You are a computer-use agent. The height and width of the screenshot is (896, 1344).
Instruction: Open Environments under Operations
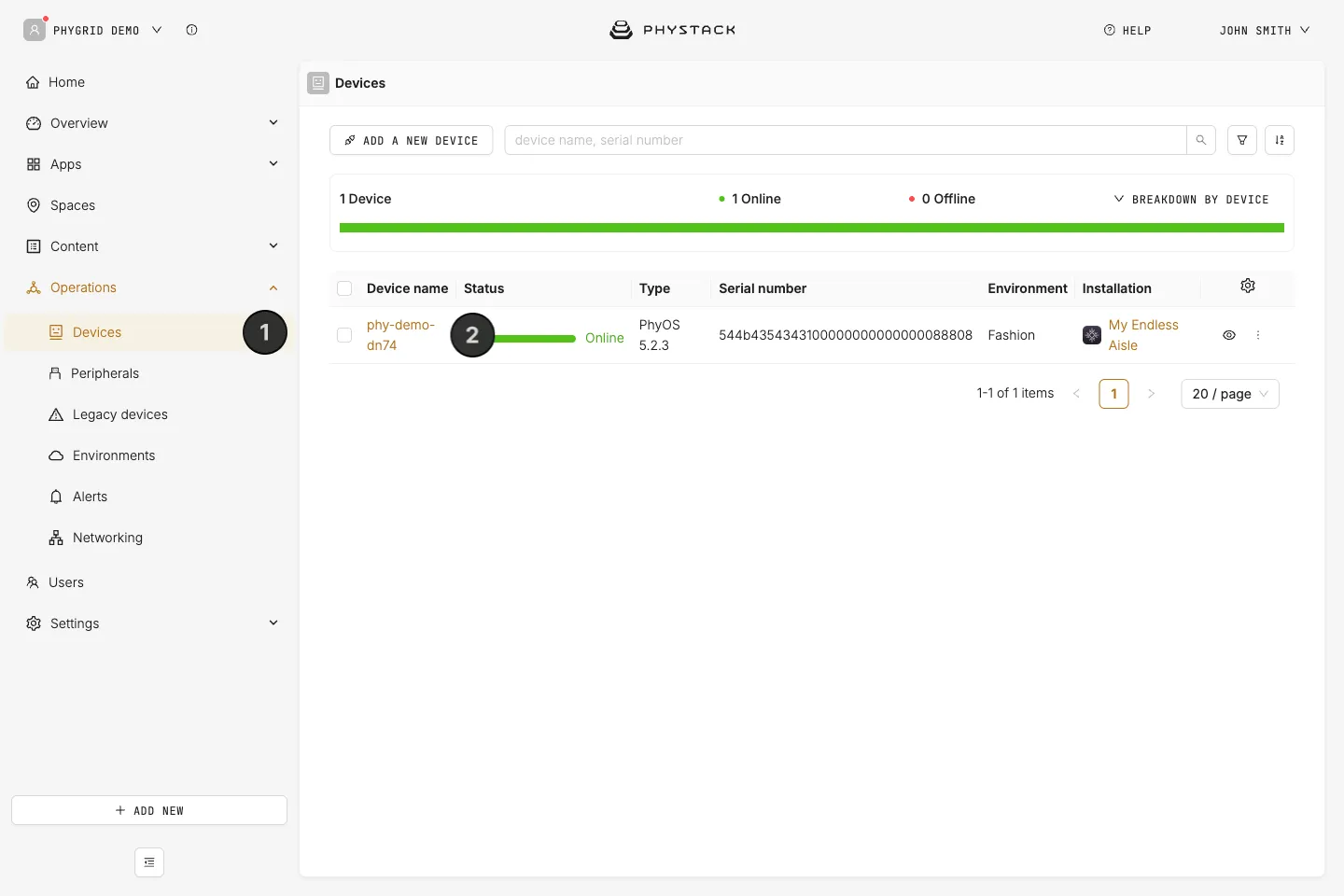pos(149,455)
